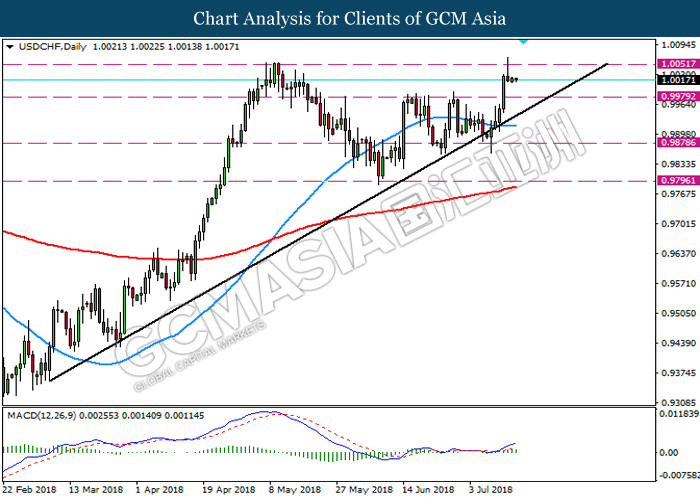Click the 0.95050 price axis value
The image size is (700, 500).
point(679,313)
